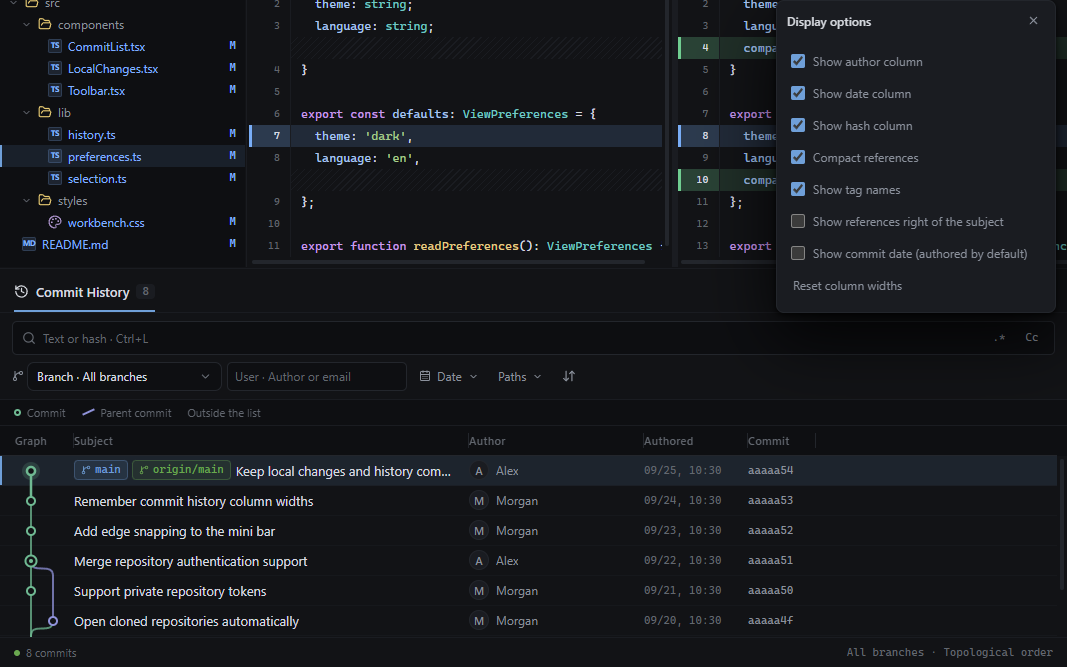Click the main branch label badge
This screenshot has width=1067, height=667.
click(101, 470)
